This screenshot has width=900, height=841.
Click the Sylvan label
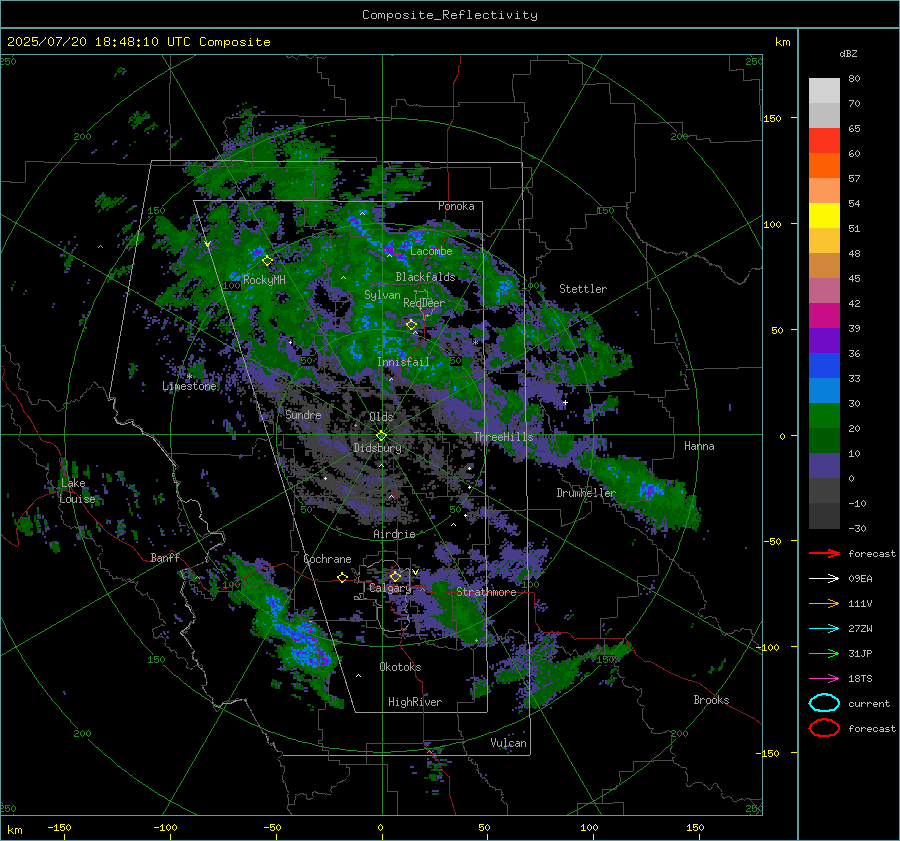point(382,295)
